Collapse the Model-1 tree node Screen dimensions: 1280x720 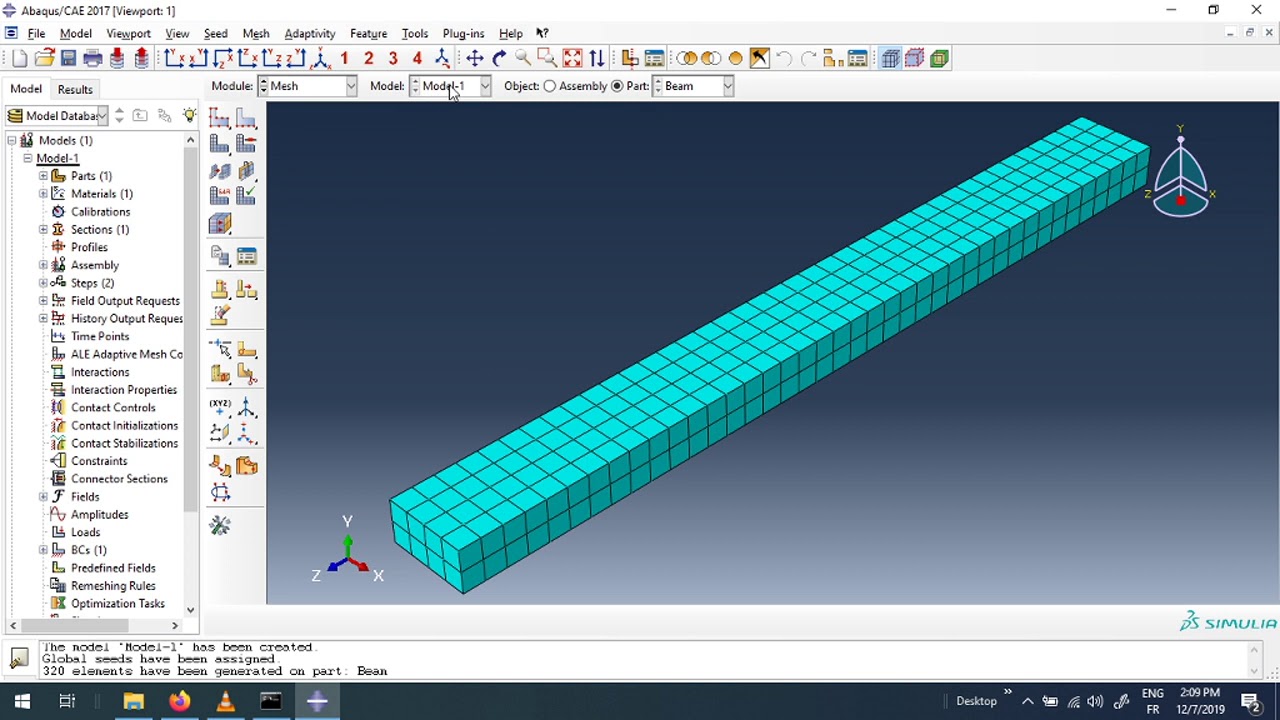coord(28,158)
